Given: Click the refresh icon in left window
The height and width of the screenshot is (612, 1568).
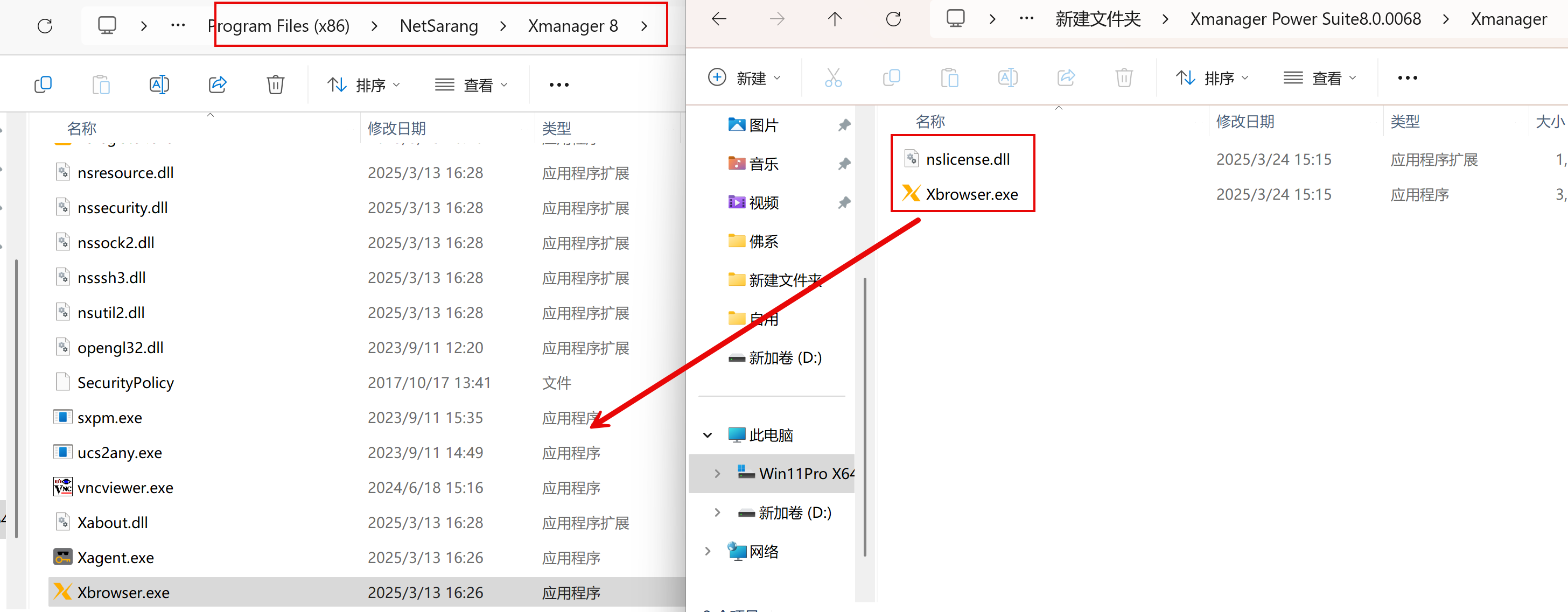Looking at the screenshot, I should (x=45, y=26).
